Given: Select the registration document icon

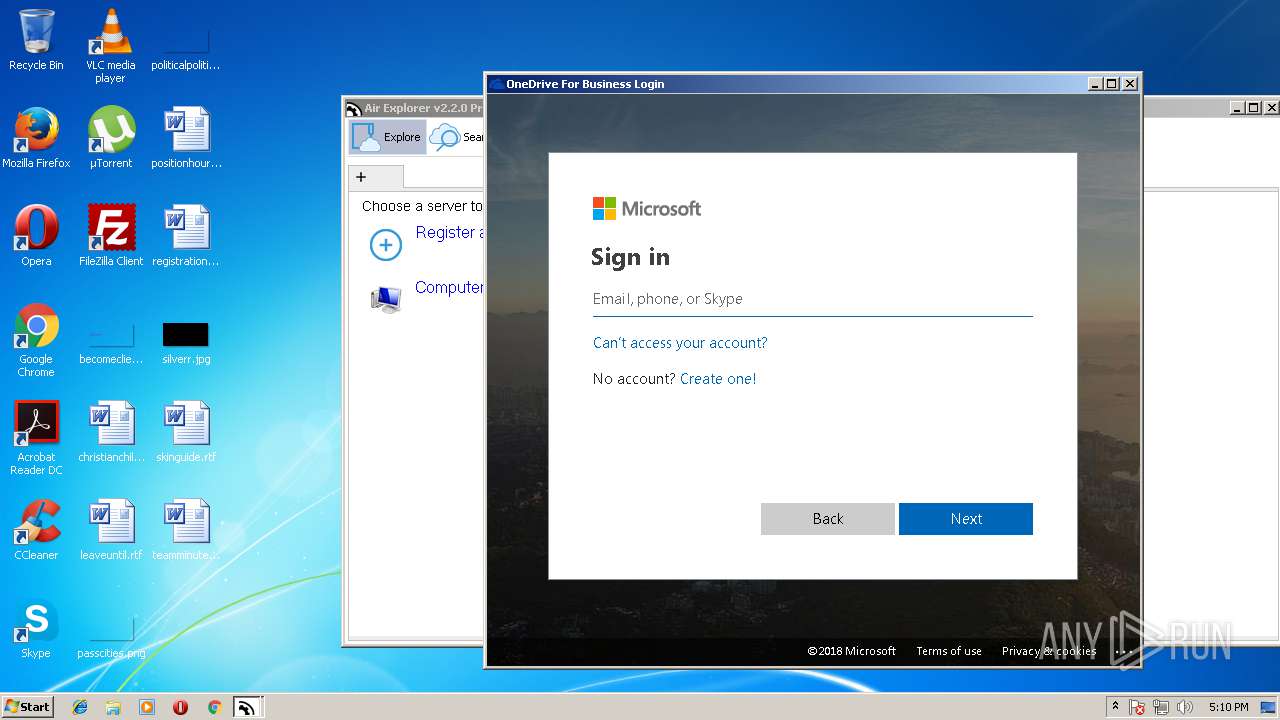Looking at the screenshot, I should pyautogui.click(x=186, y=236).
